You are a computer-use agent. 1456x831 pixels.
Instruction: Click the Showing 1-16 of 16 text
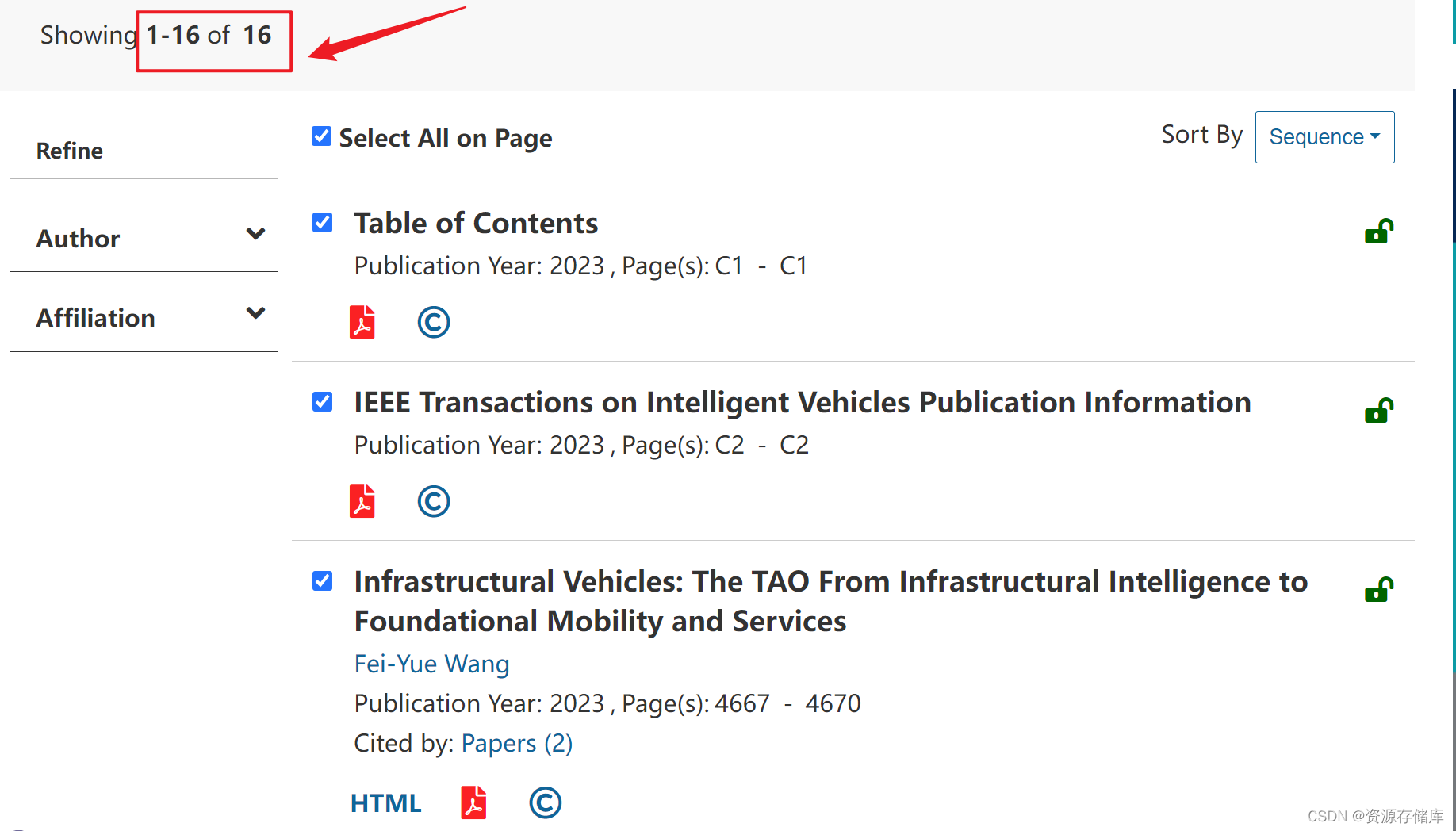tap(155, 35)
